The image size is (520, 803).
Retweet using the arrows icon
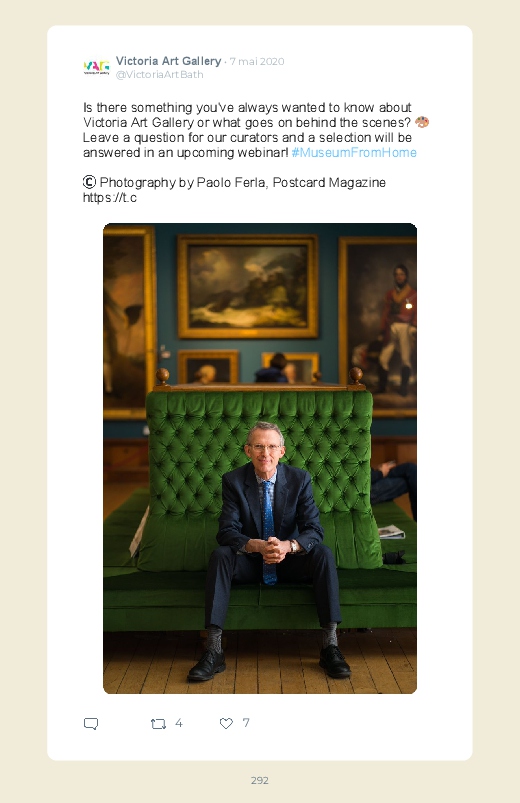pos(158,724)
